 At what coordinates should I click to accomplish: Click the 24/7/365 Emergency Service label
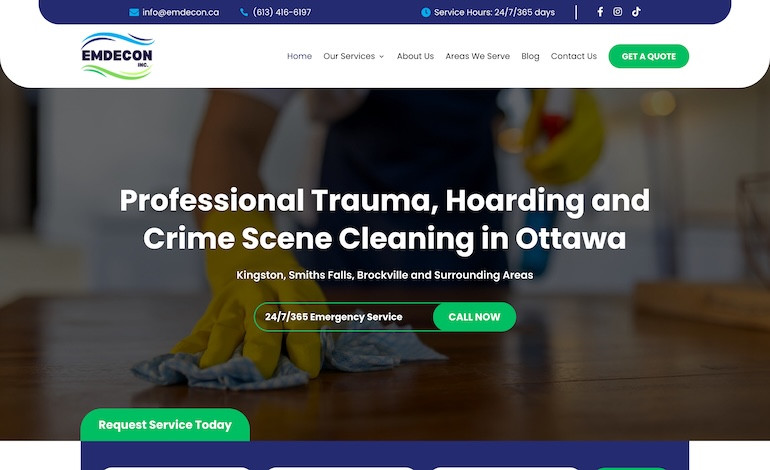(334, 317)
